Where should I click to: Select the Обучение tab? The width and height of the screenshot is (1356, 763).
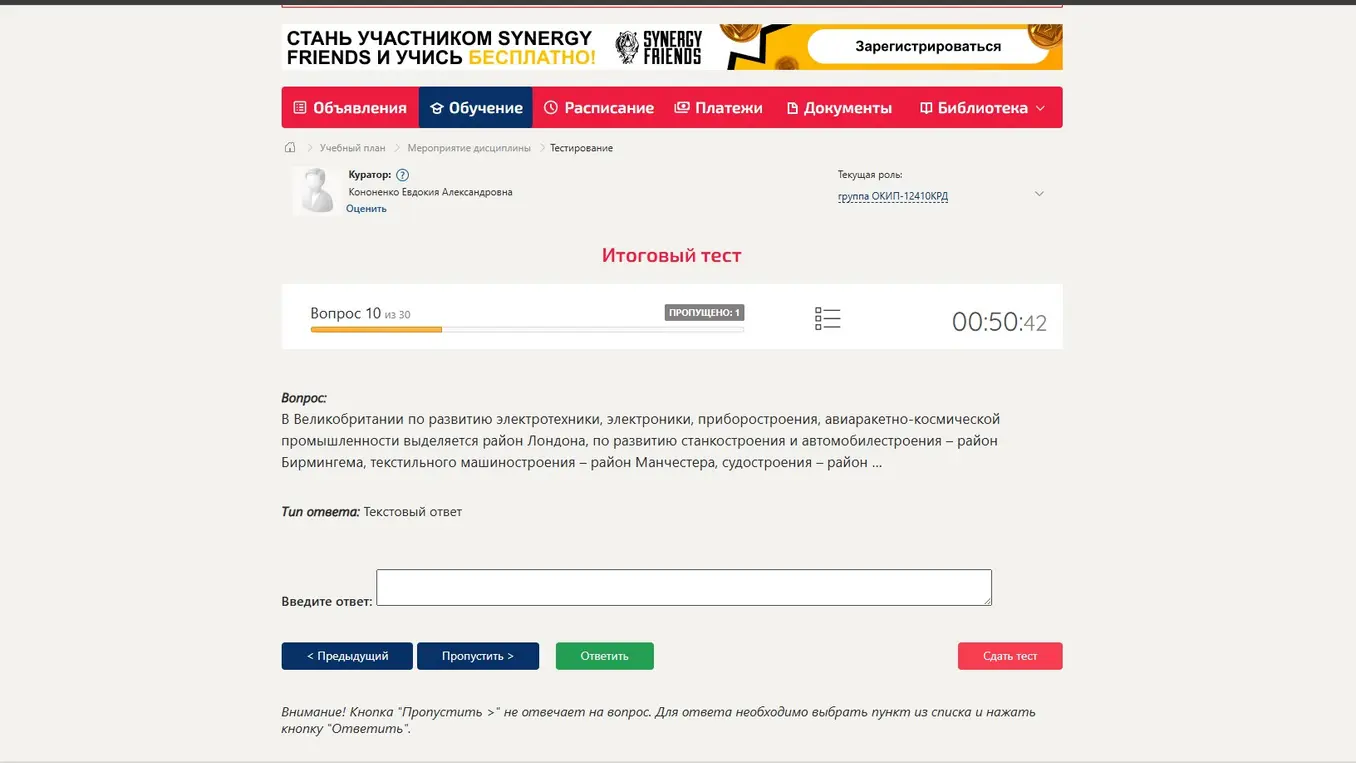[x=476, y=108]
